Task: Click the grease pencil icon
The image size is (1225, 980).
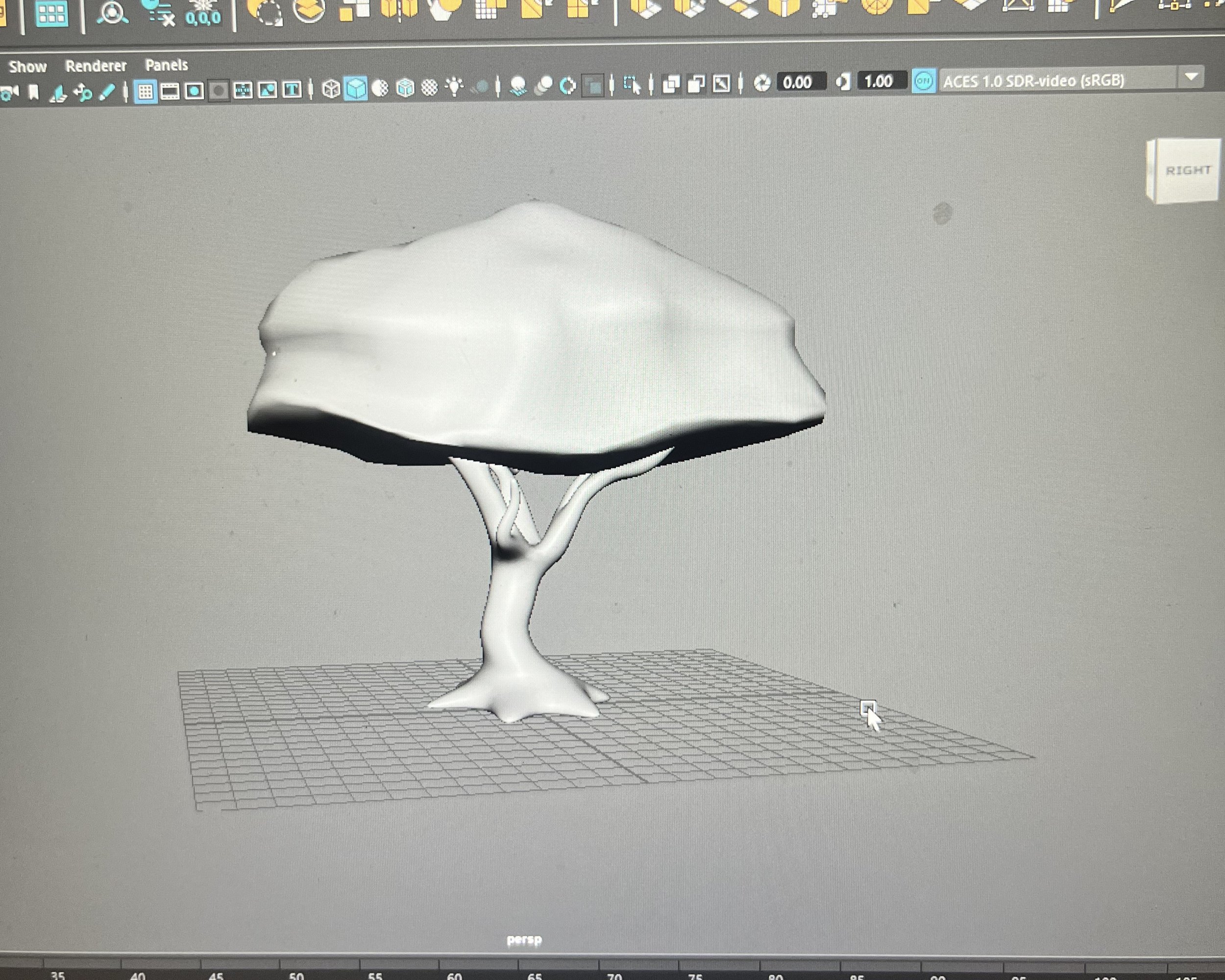Action: pyautogui.click(x=107, y=92)
